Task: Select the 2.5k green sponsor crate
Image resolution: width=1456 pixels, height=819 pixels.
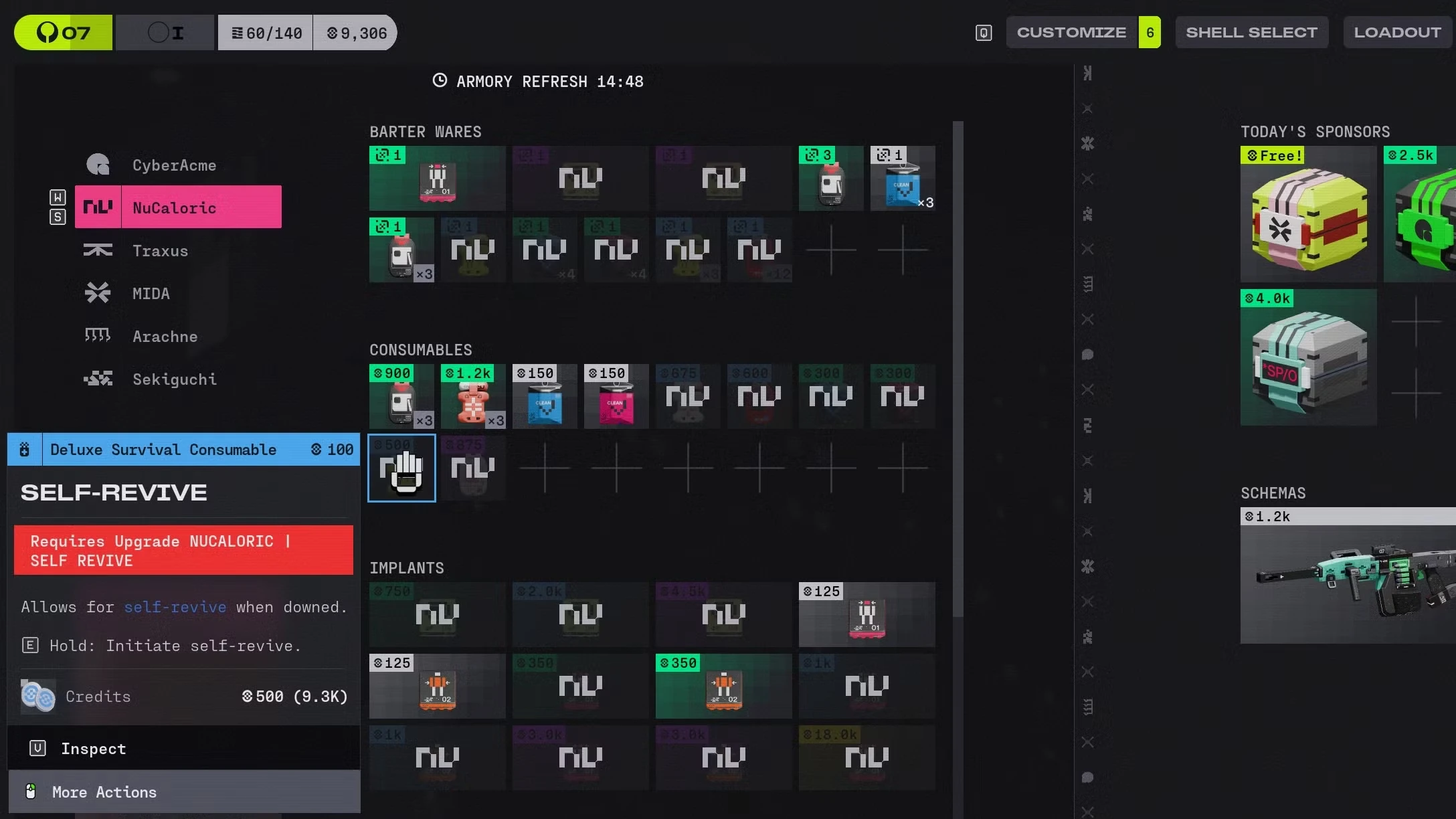Action: pos(1420,214)
